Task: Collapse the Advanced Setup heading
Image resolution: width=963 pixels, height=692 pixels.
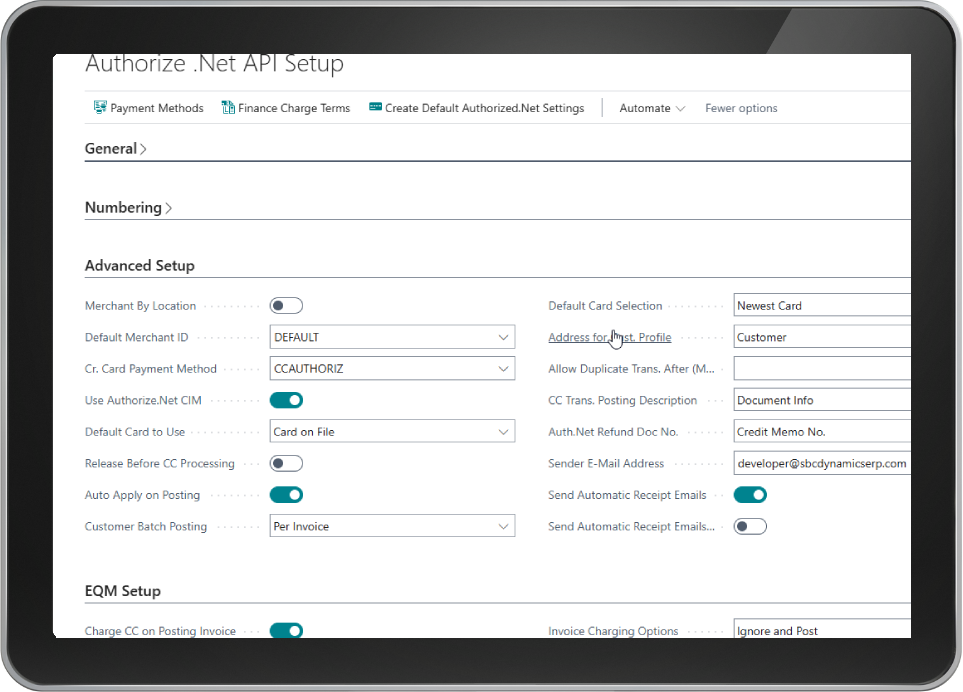Action: click(140, 265)
